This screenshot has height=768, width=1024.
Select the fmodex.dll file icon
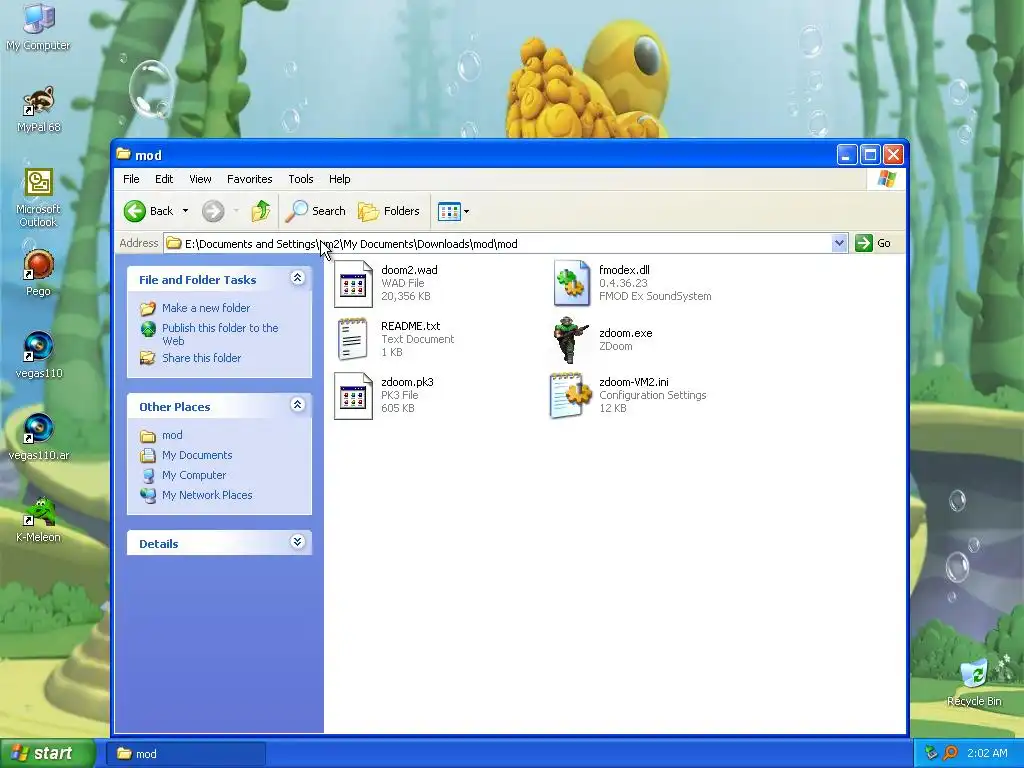571,283
